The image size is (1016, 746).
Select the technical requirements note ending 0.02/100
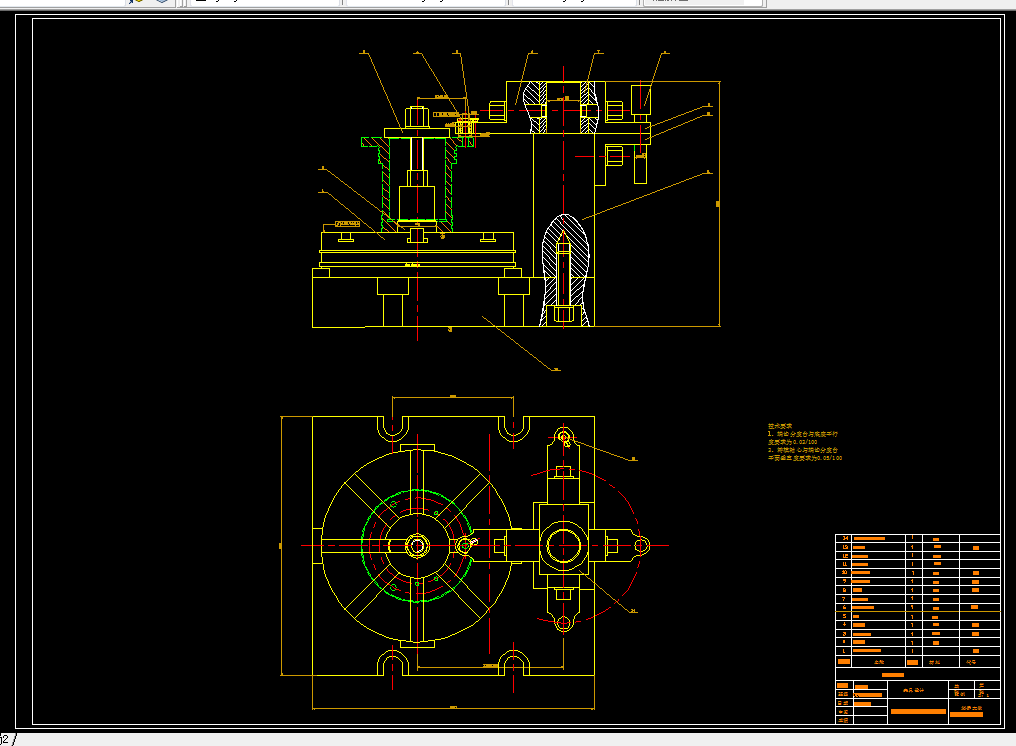pyautogui.click(x=792, y=442)
